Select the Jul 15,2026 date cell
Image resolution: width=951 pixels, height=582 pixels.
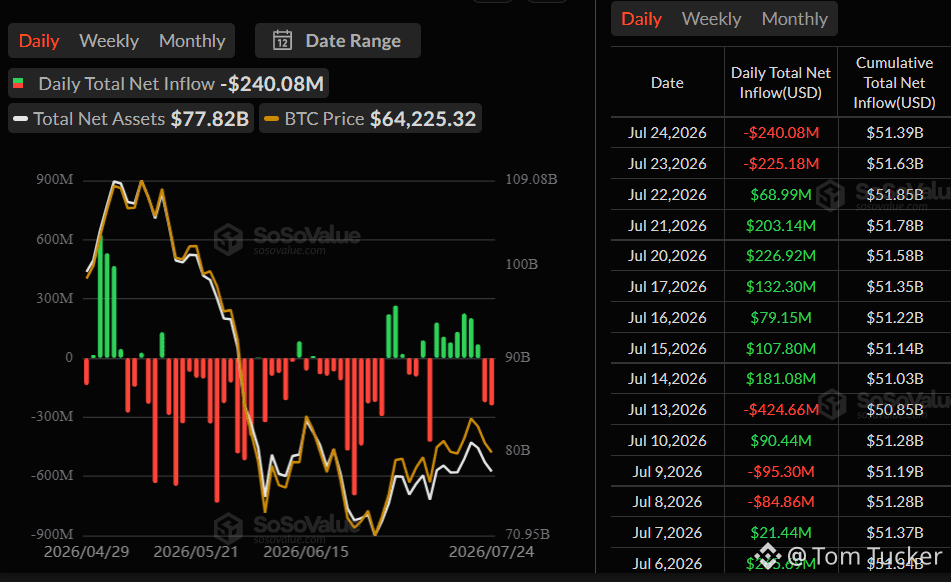point(667,349)
